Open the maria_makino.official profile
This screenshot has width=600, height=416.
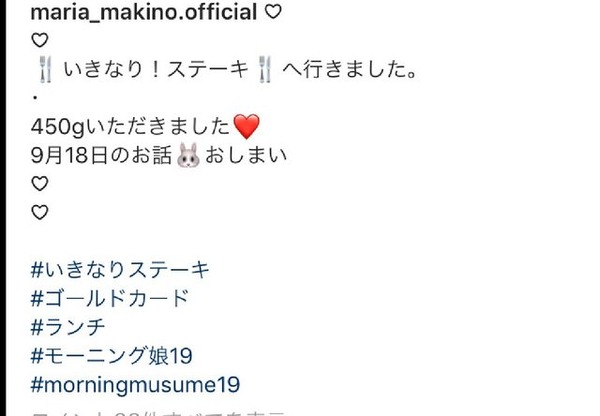click(x=143, y=12)
